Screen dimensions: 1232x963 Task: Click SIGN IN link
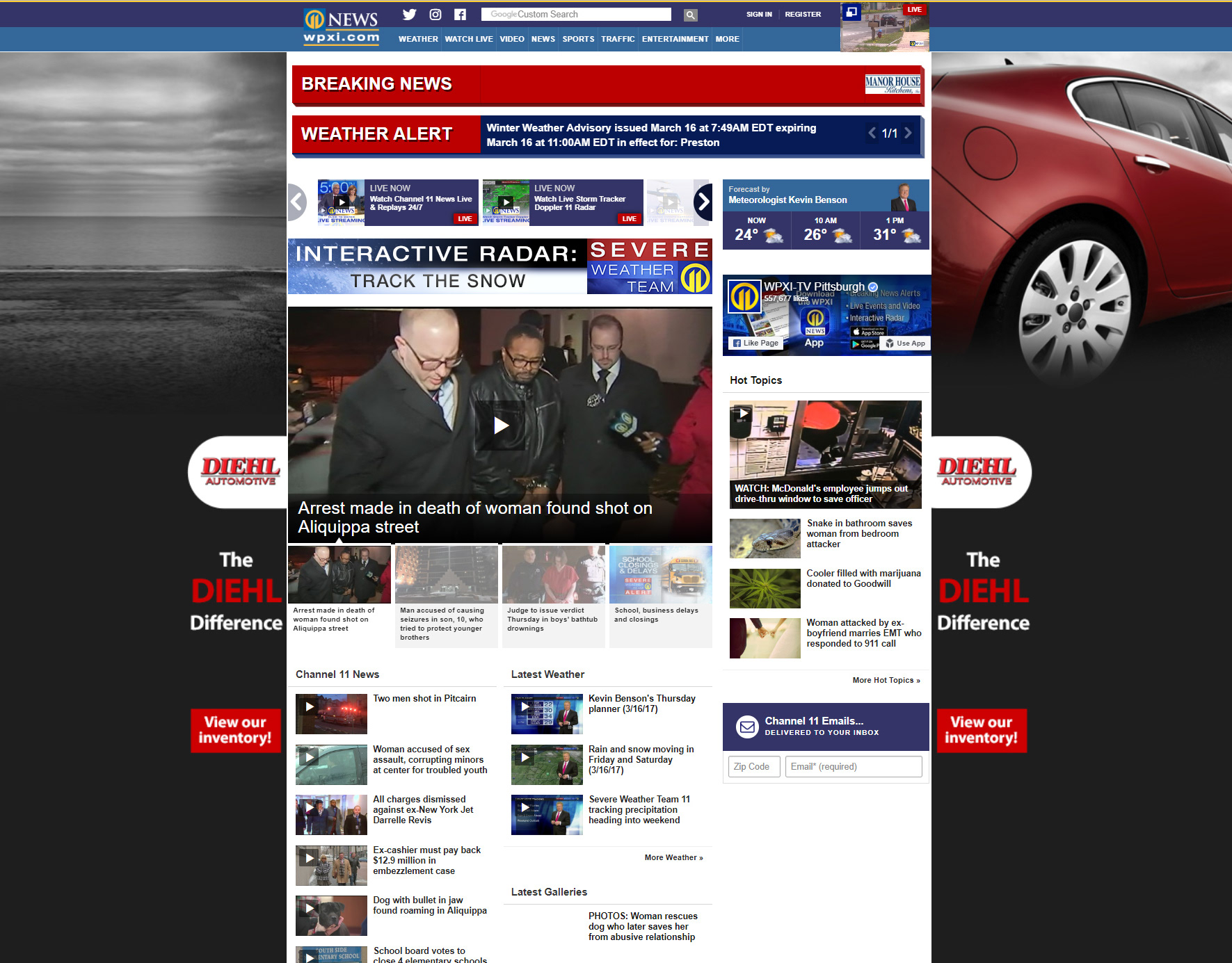point(759,14)
